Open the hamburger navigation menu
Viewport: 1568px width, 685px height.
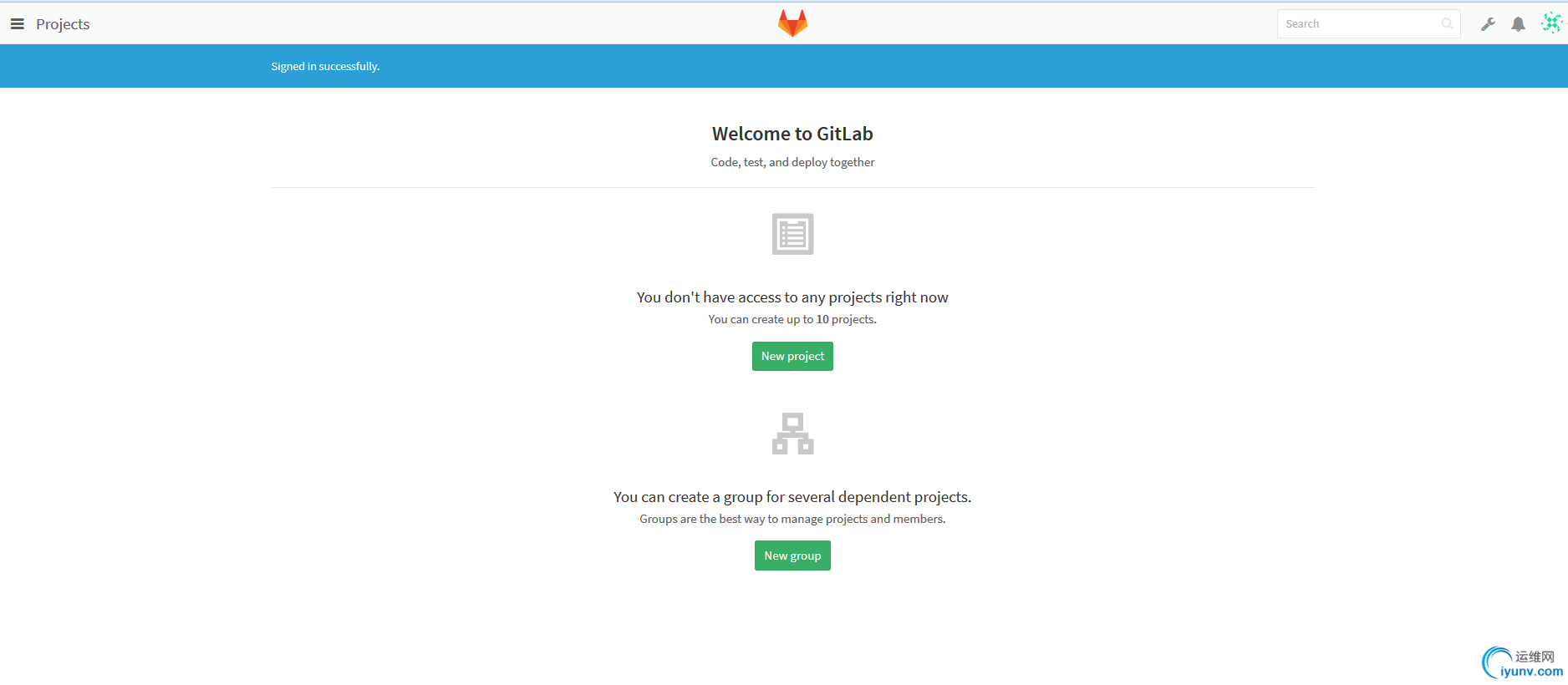pyautogui.click(x=17, y=24)
